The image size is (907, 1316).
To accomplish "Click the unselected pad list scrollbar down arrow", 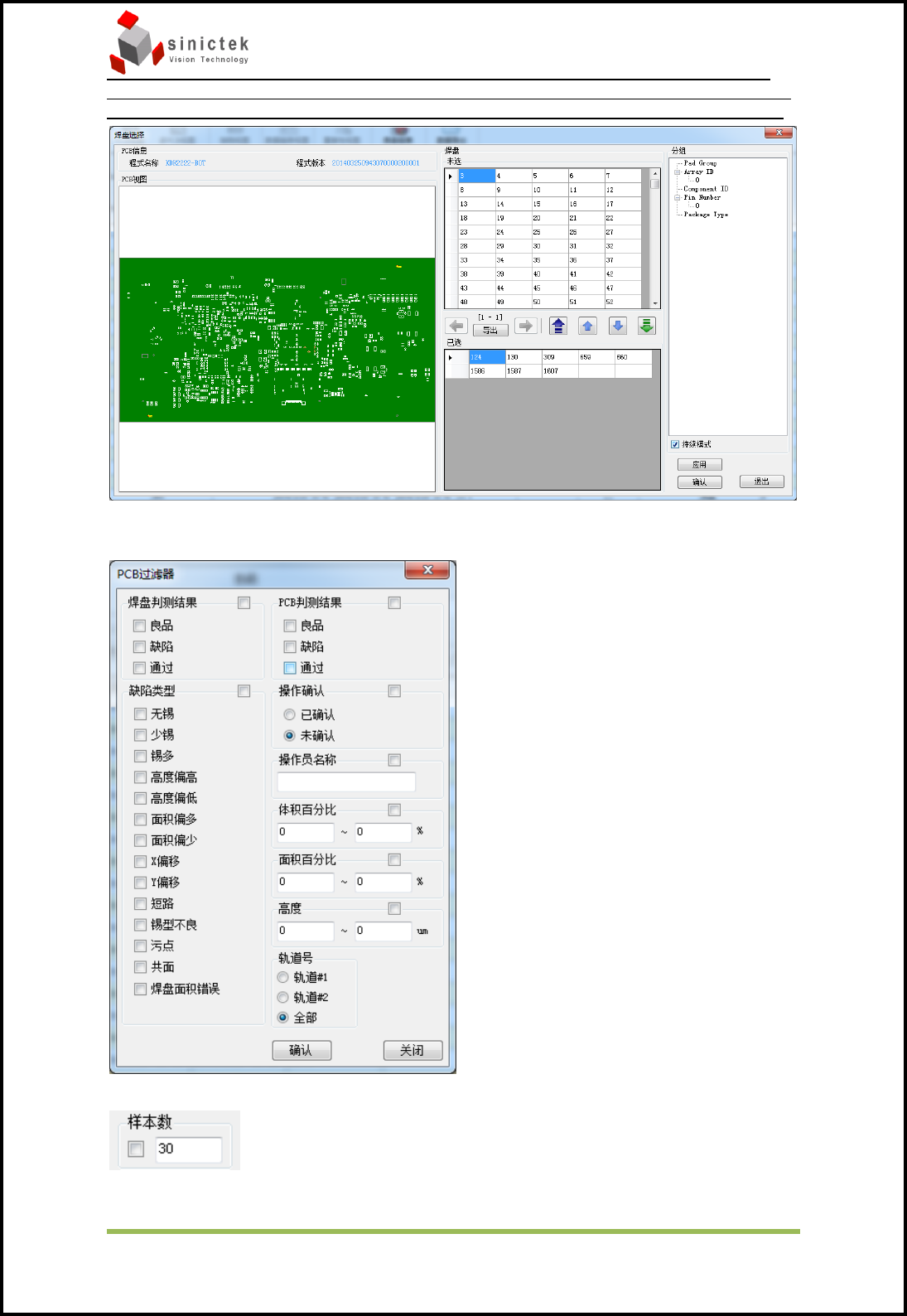I will (x=655, y=303).
